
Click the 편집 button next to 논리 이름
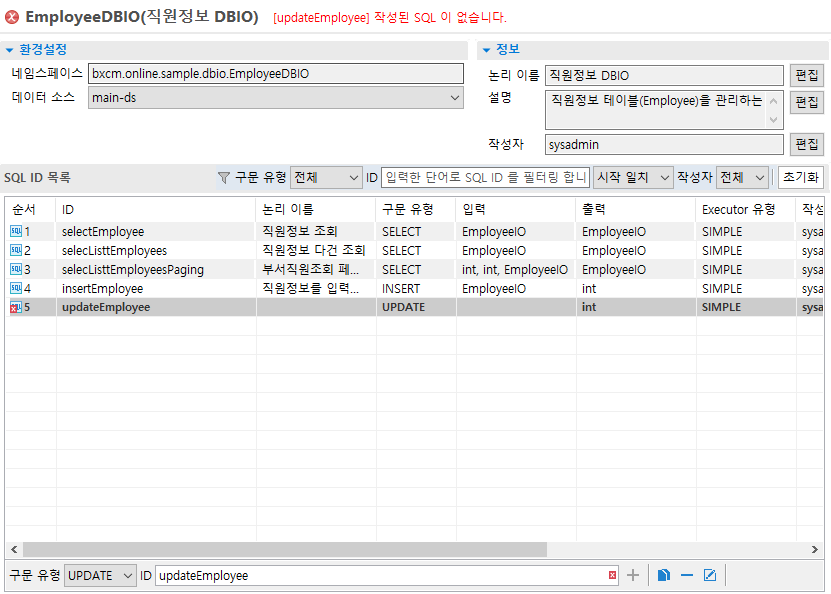[806, 75]
